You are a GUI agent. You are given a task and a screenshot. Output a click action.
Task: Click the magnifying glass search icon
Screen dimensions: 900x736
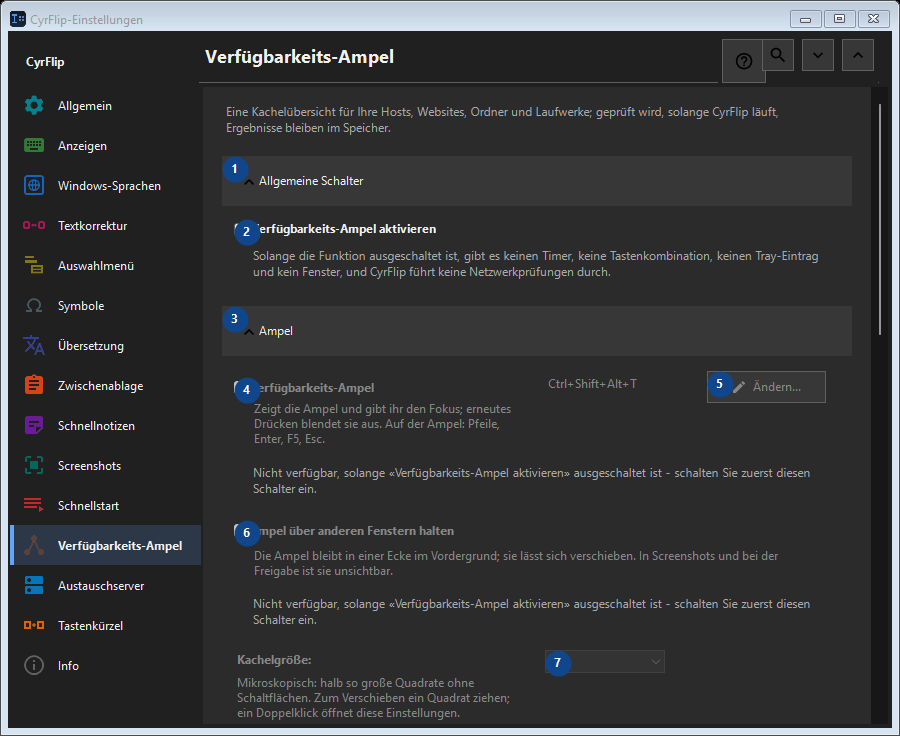tap(778, 55)
